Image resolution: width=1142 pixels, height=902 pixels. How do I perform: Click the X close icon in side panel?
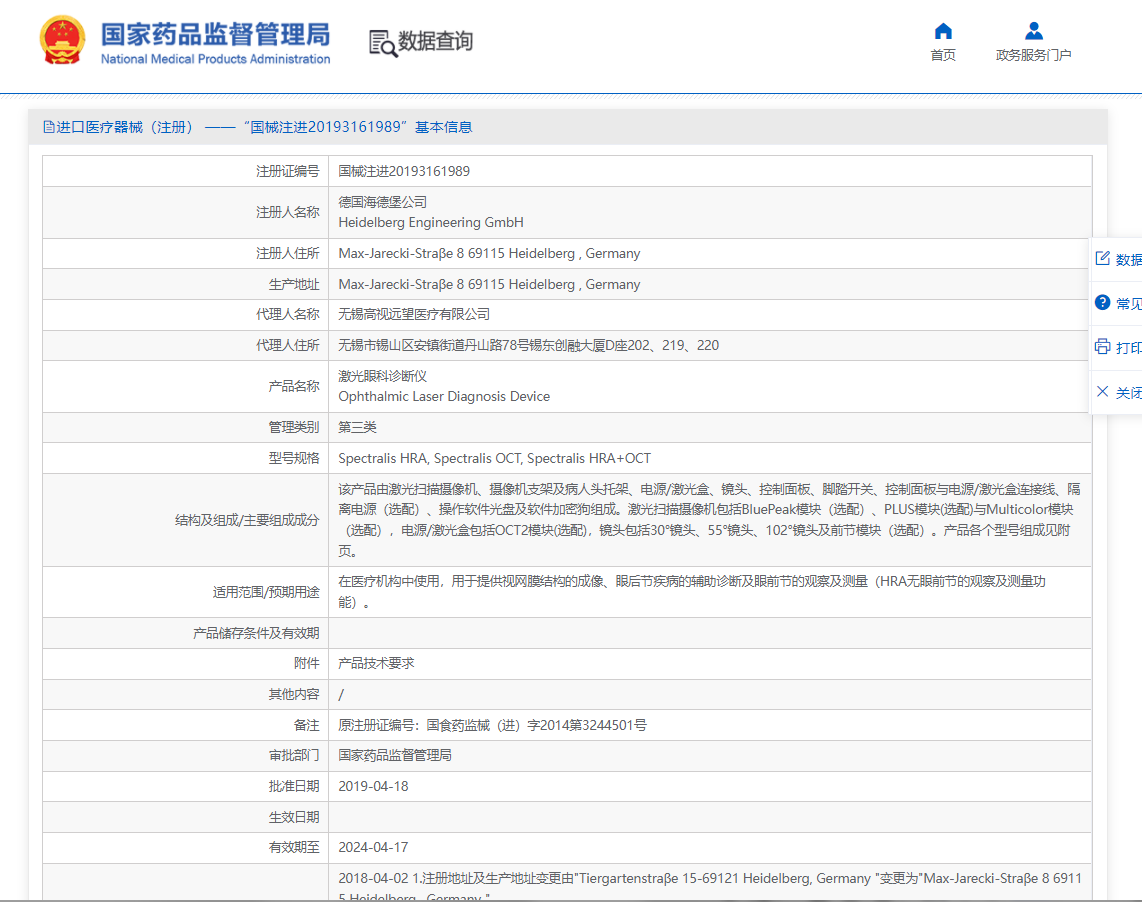coord(1103,391)
